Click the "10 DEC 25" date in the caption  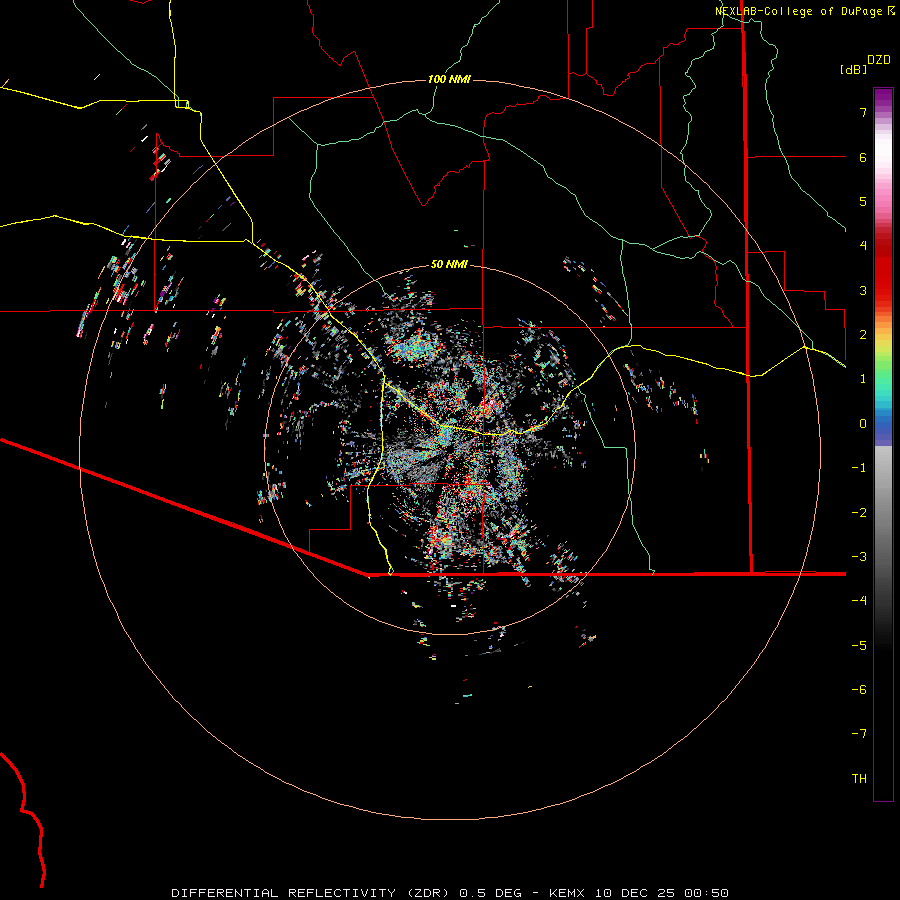click(x=634, y=893)
